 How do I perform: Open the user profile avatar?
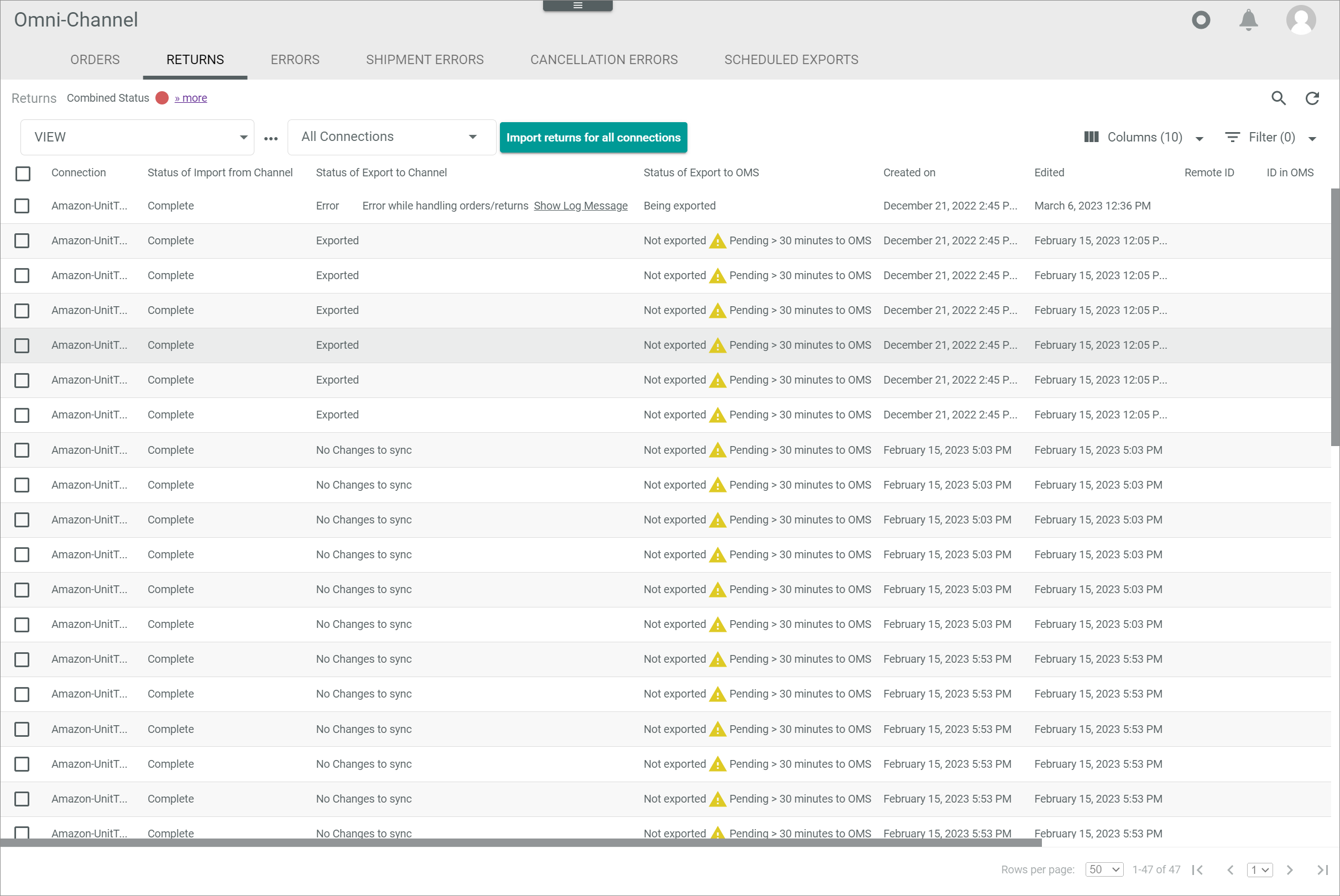point(1301,20)
